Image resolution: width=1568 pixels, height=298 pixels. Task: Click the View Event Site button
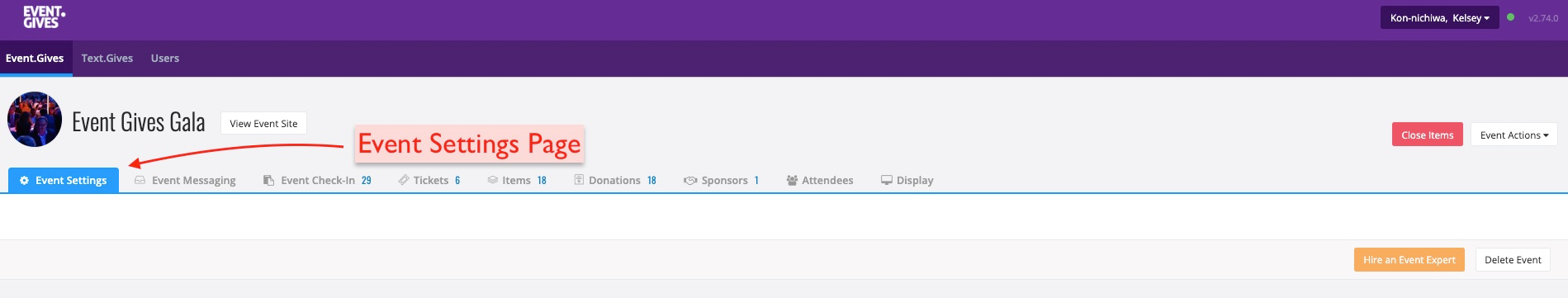[263, 123]
